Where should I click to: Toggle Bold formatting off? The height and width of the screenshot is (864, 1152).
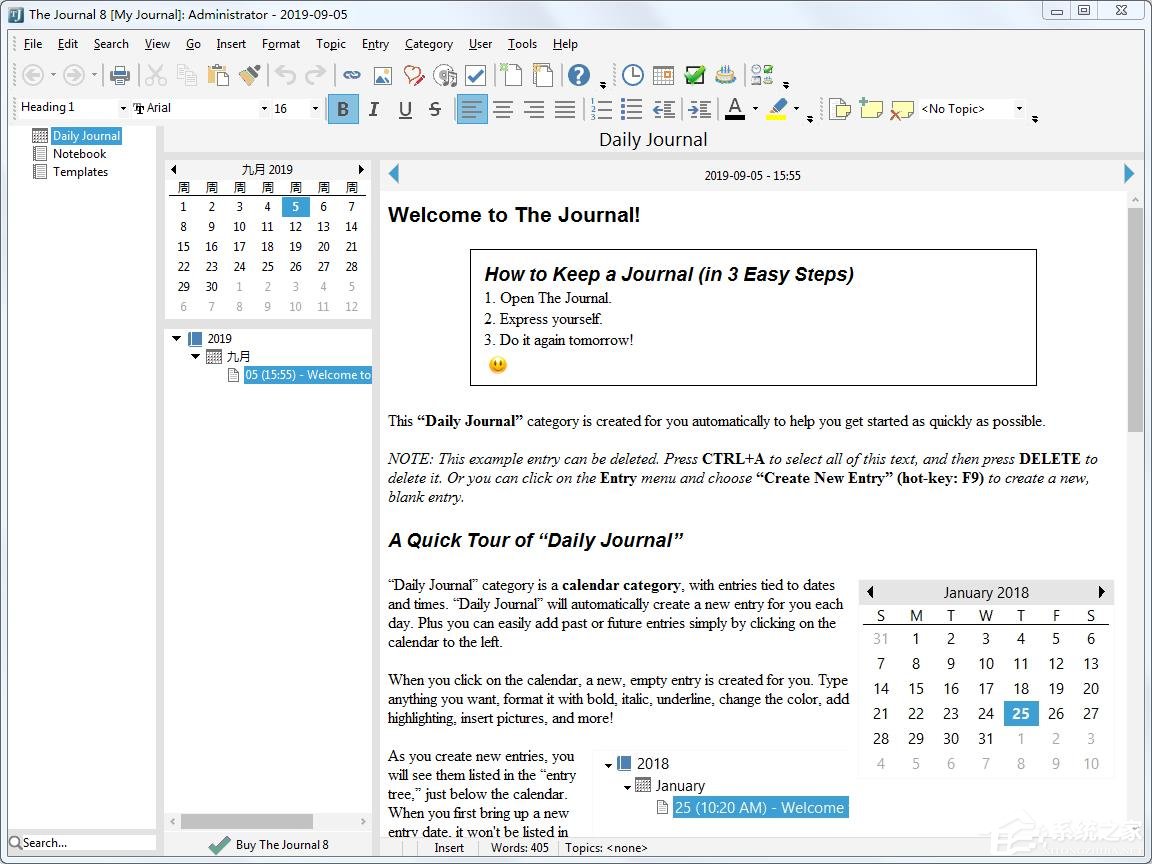pyautogui.click(x=343, y=109)
